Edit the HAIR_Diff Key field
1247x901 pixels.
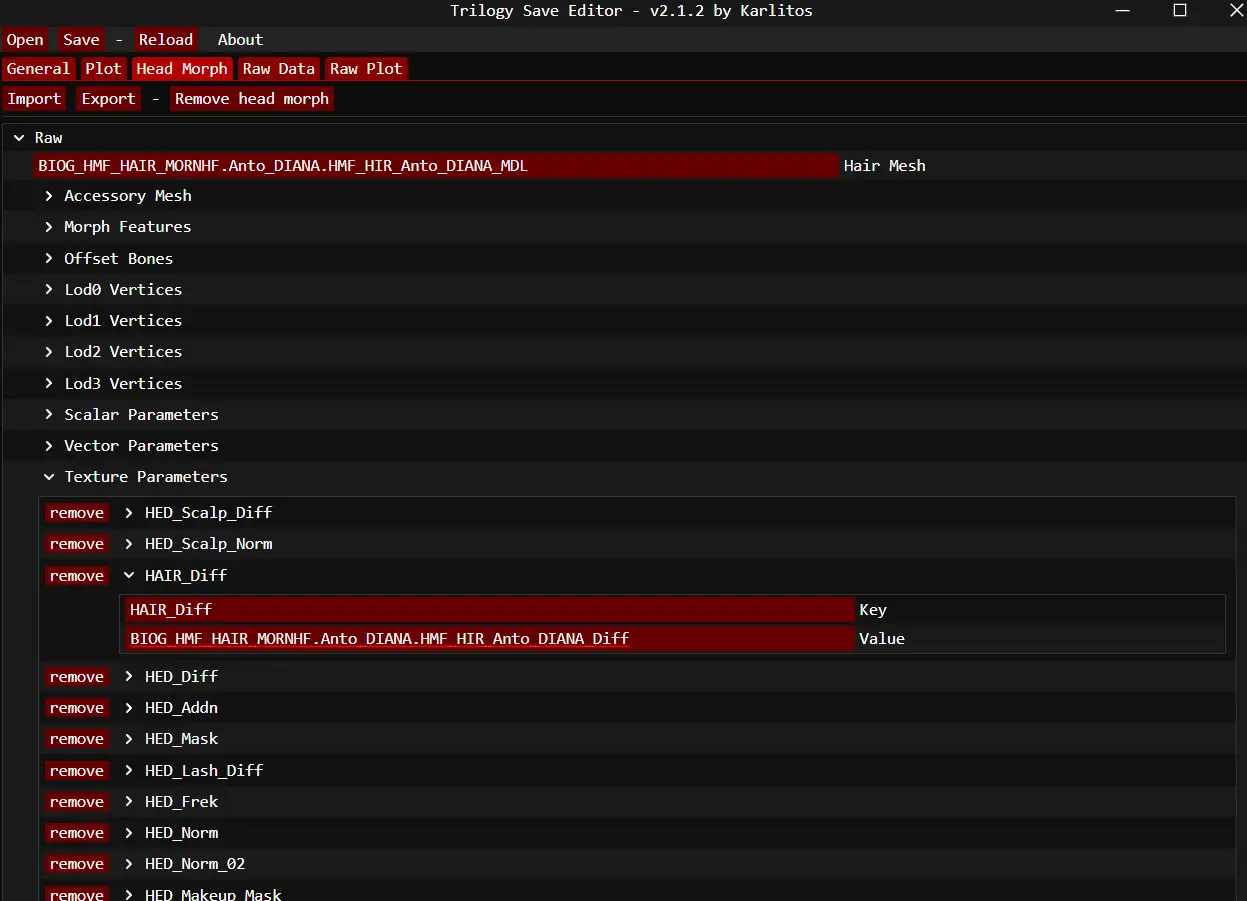click(x=490, y=610)
